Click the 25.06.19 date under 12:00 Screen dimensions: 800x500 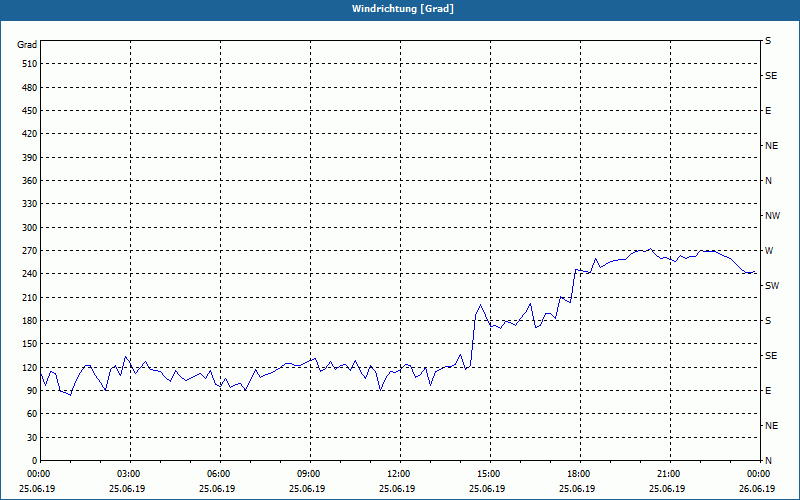click(397, 489)
